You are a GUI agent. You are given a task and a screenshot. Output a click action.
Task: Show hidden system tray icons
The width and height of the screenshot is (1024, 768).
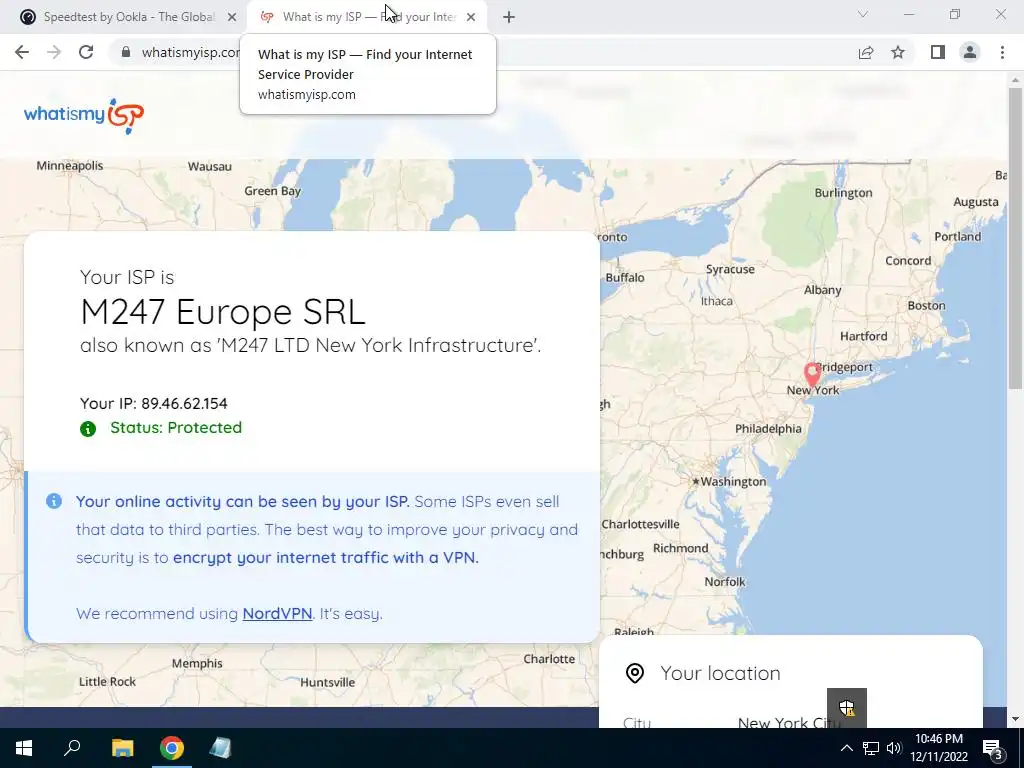[846, 748]
